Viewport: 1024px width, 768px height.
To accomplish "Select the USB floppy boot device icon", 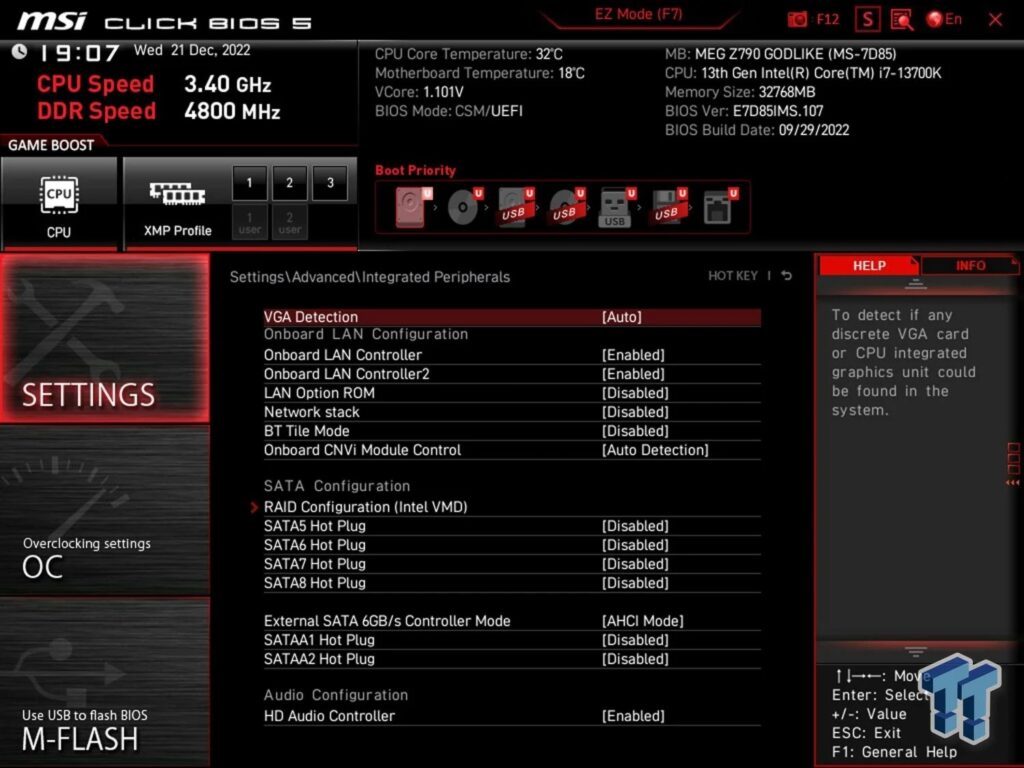I will 669,206.
